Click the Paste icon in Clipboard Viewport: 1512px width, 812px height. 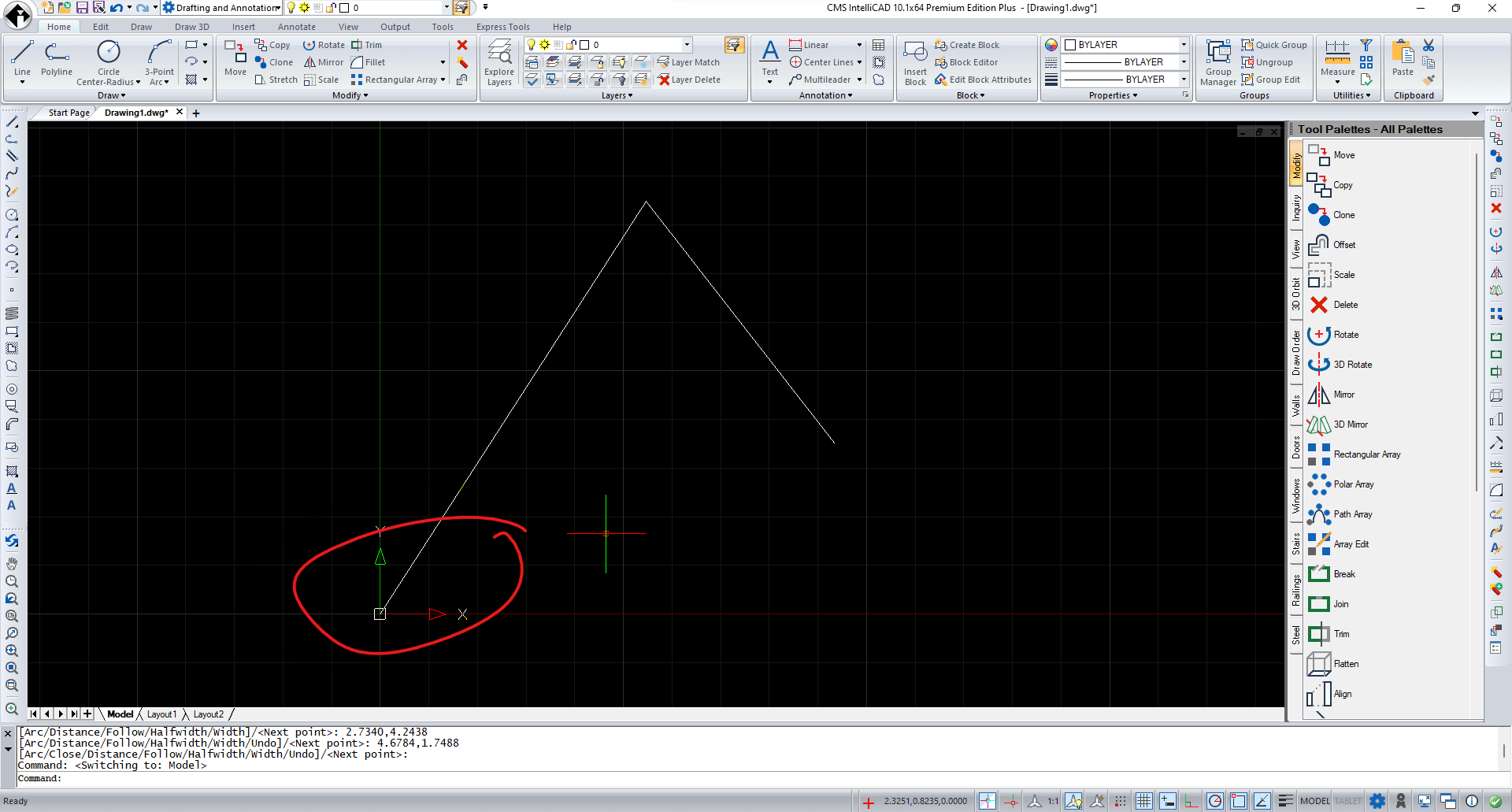1403,57
